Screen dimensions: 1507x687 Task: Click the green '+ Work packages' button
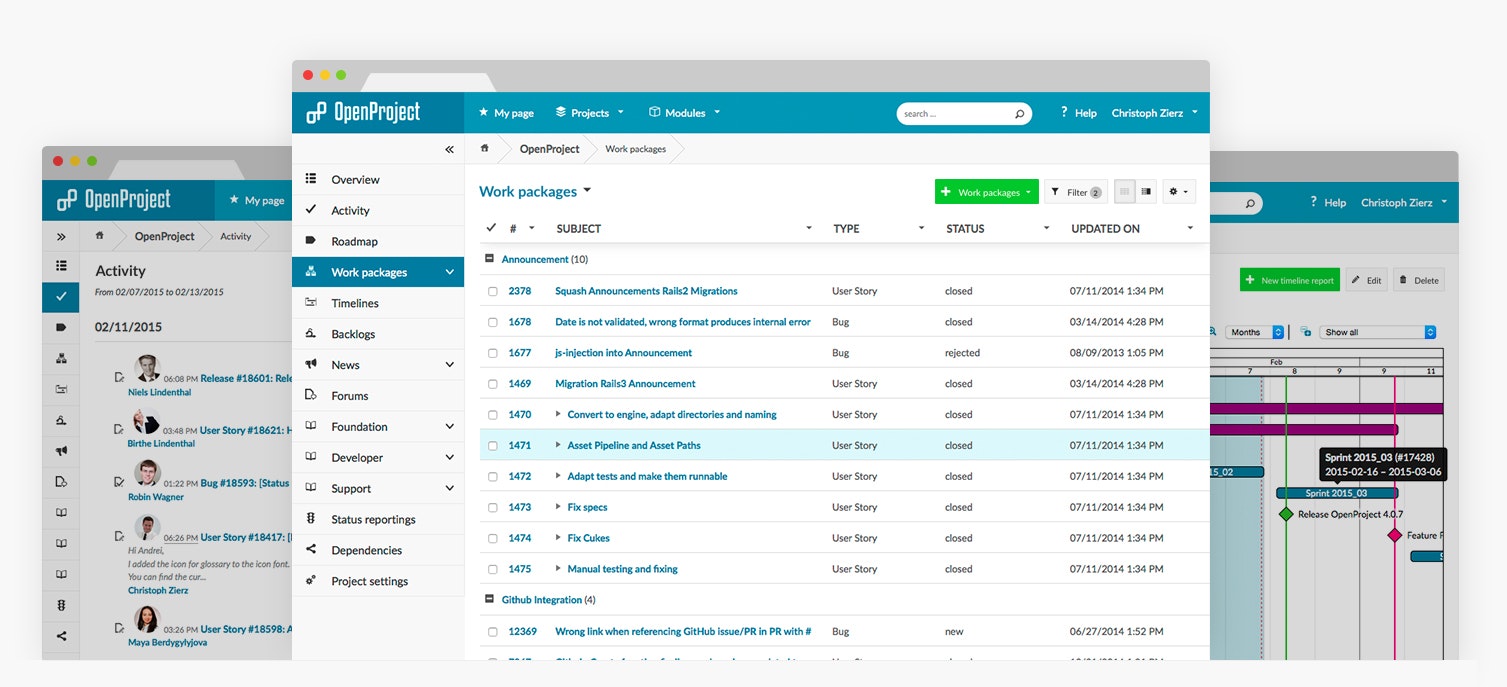click(x=987, y=192)
